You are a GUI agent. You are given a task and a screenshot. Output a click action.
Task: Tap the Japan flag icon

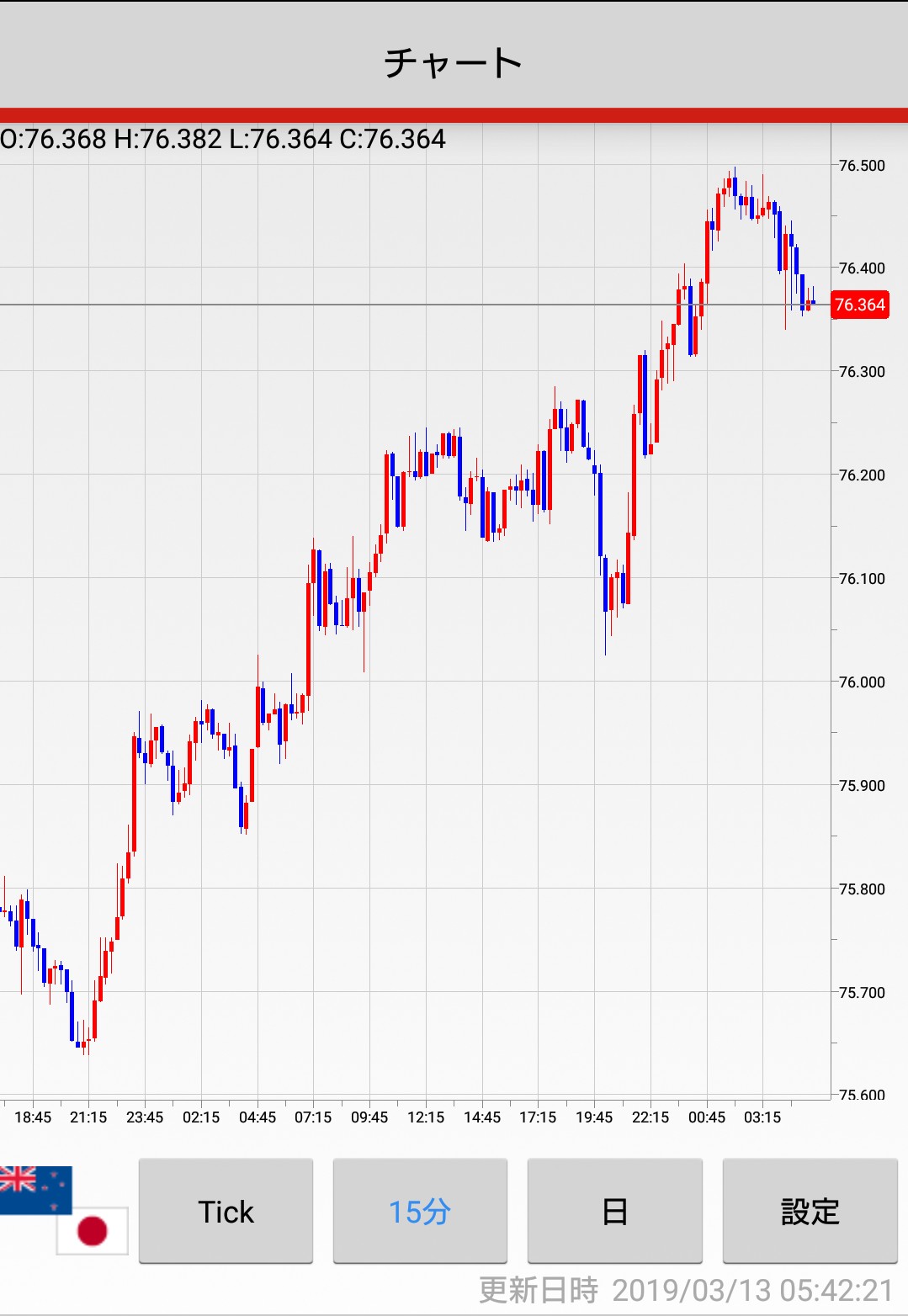coord(93,1230)
